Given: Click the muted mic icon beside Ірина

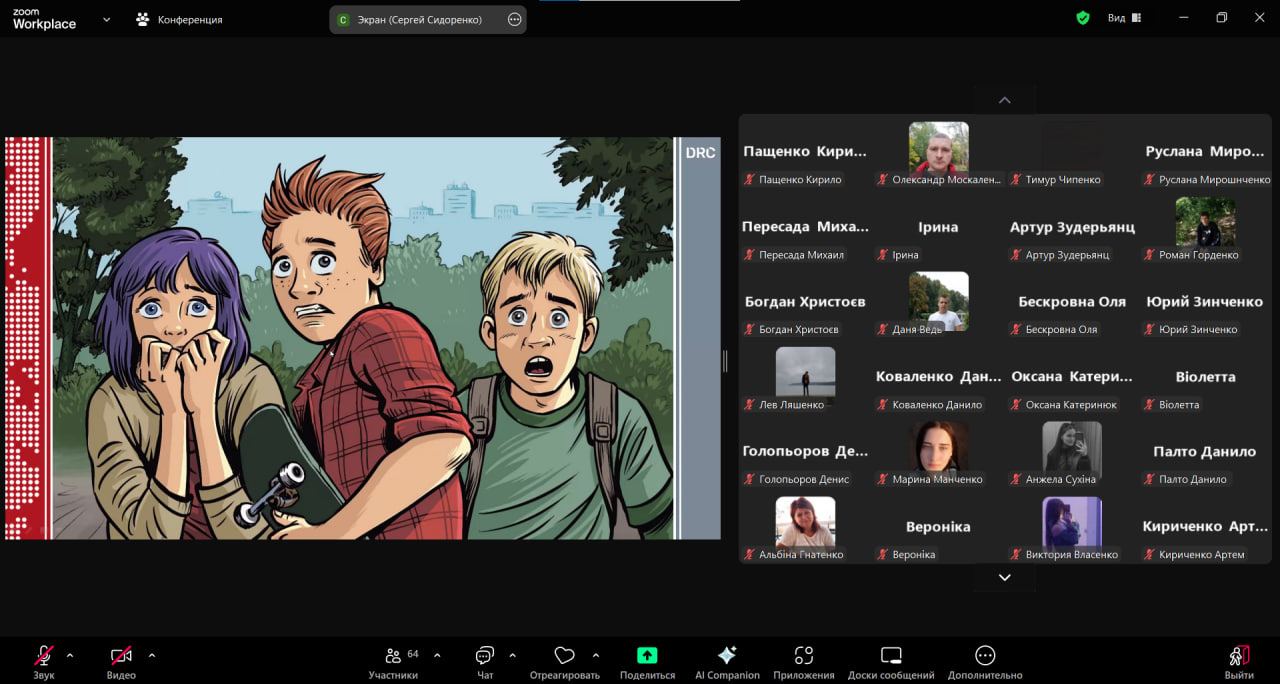Looking at the screenshot, I should pyautogui.click(x=883, y=255).
